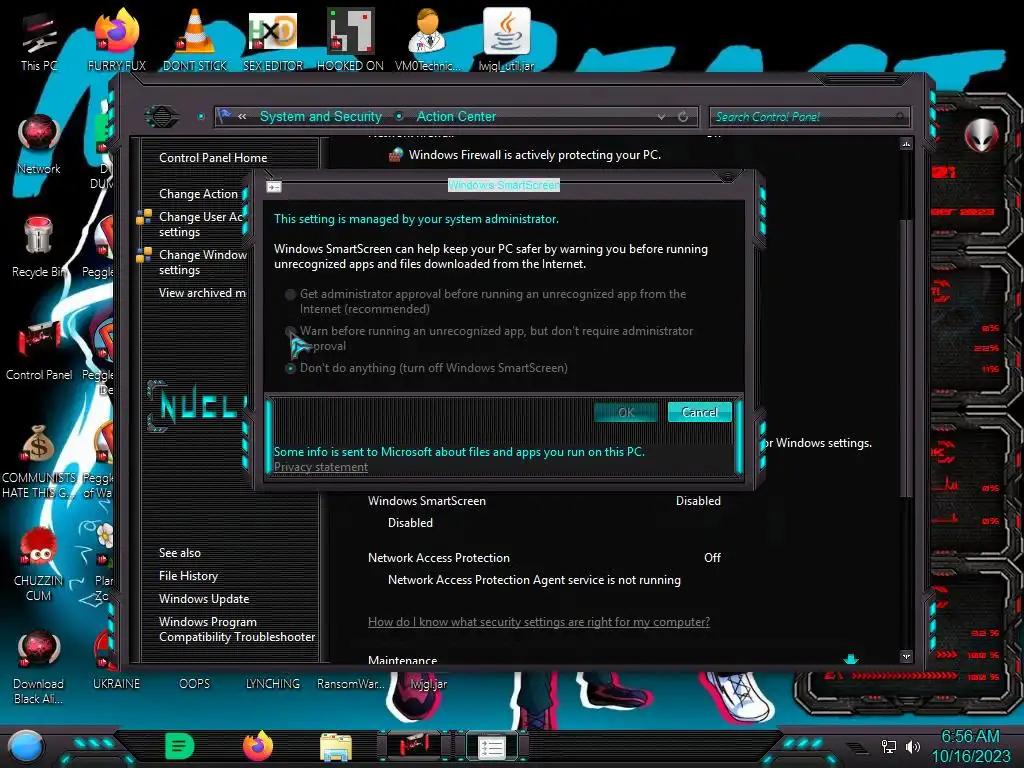Switch to Control Panel taskbar window
The height and width of the screenshot is (768, 1024).
tap(414, 746)
